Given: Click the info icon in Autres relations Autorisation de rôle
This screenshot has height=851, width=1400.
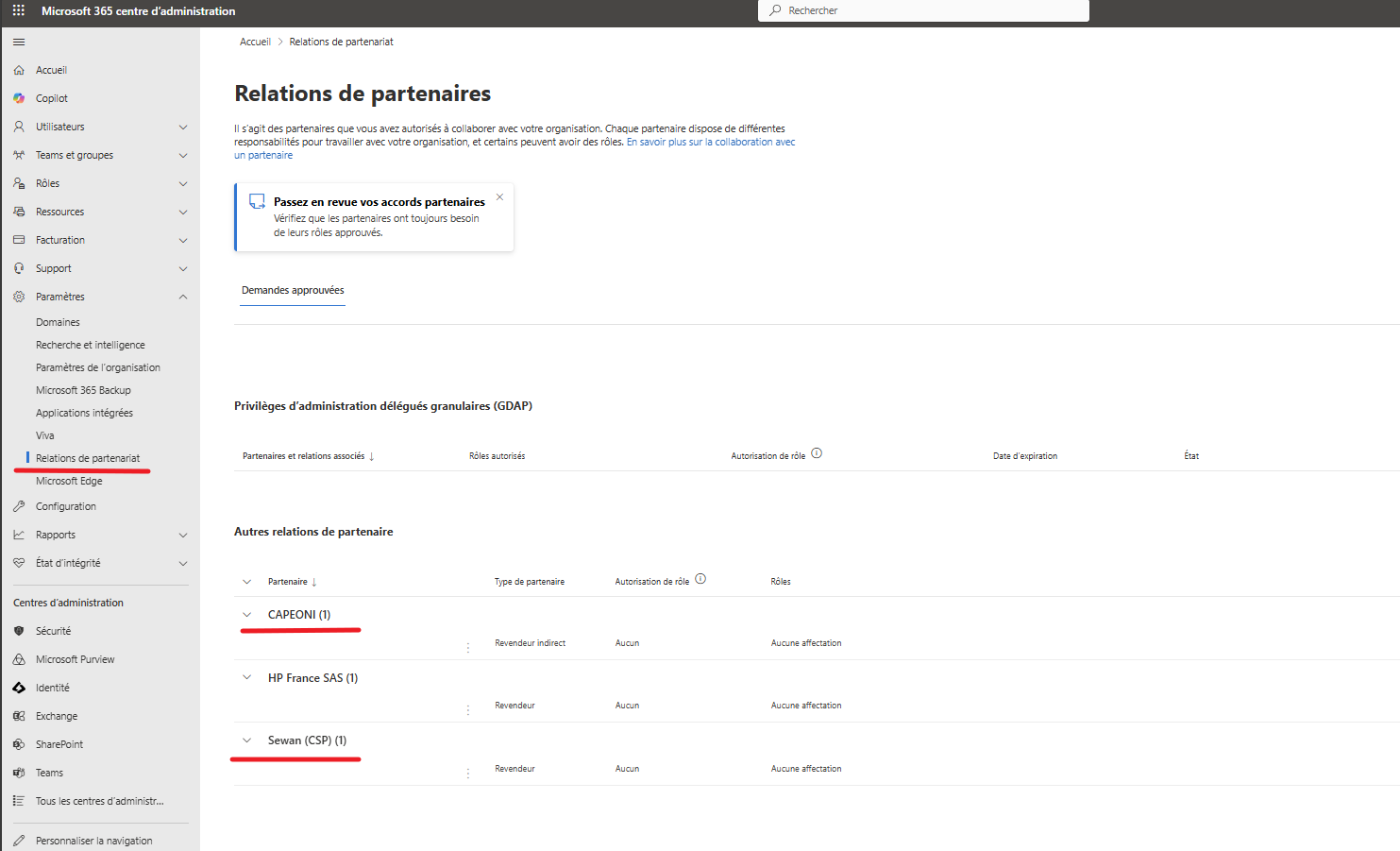Looking at the screenshot, I should [700, 579].
